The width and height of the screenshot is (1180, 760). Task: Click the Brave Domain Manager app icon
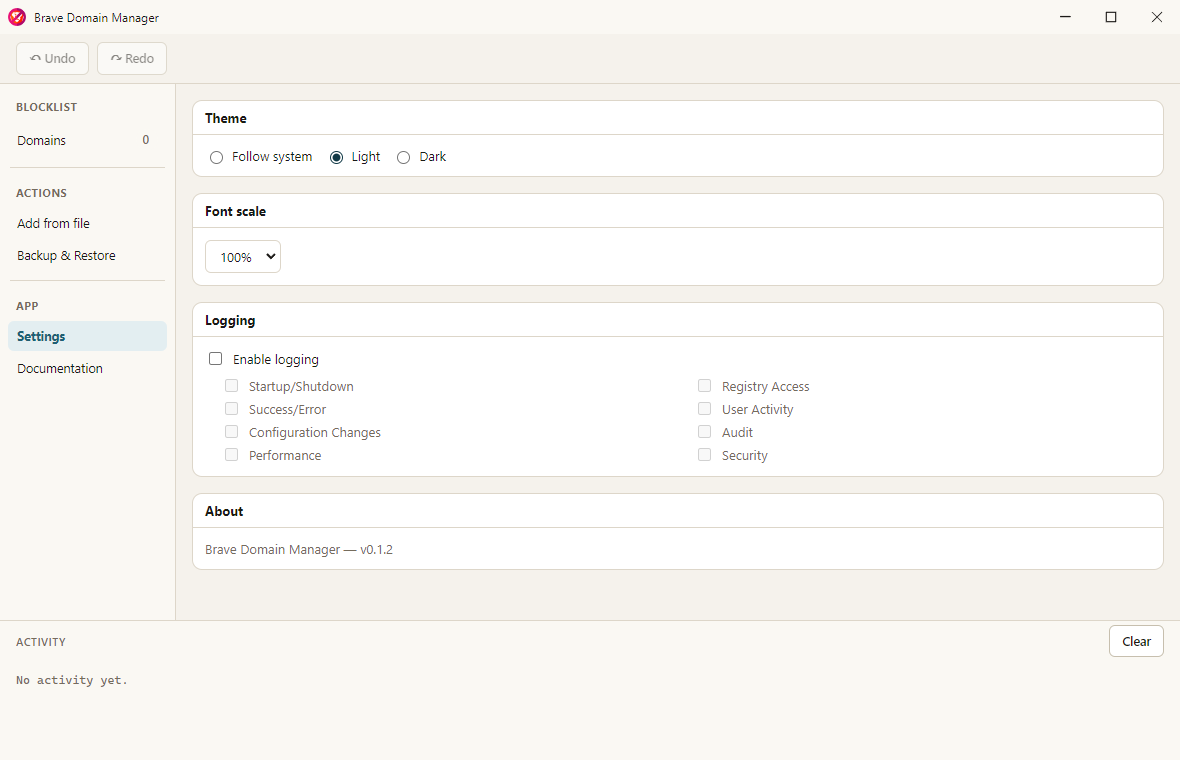[17, 17]
